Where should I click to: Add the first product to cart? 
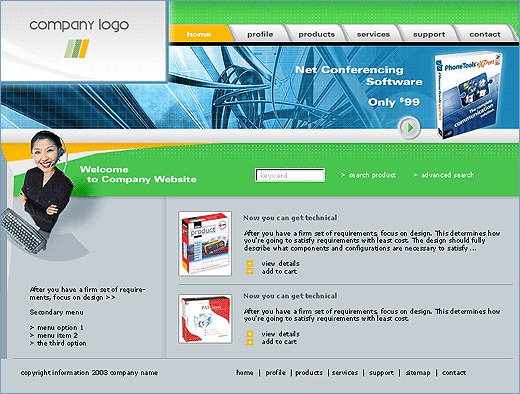click(x=279, y=272)
